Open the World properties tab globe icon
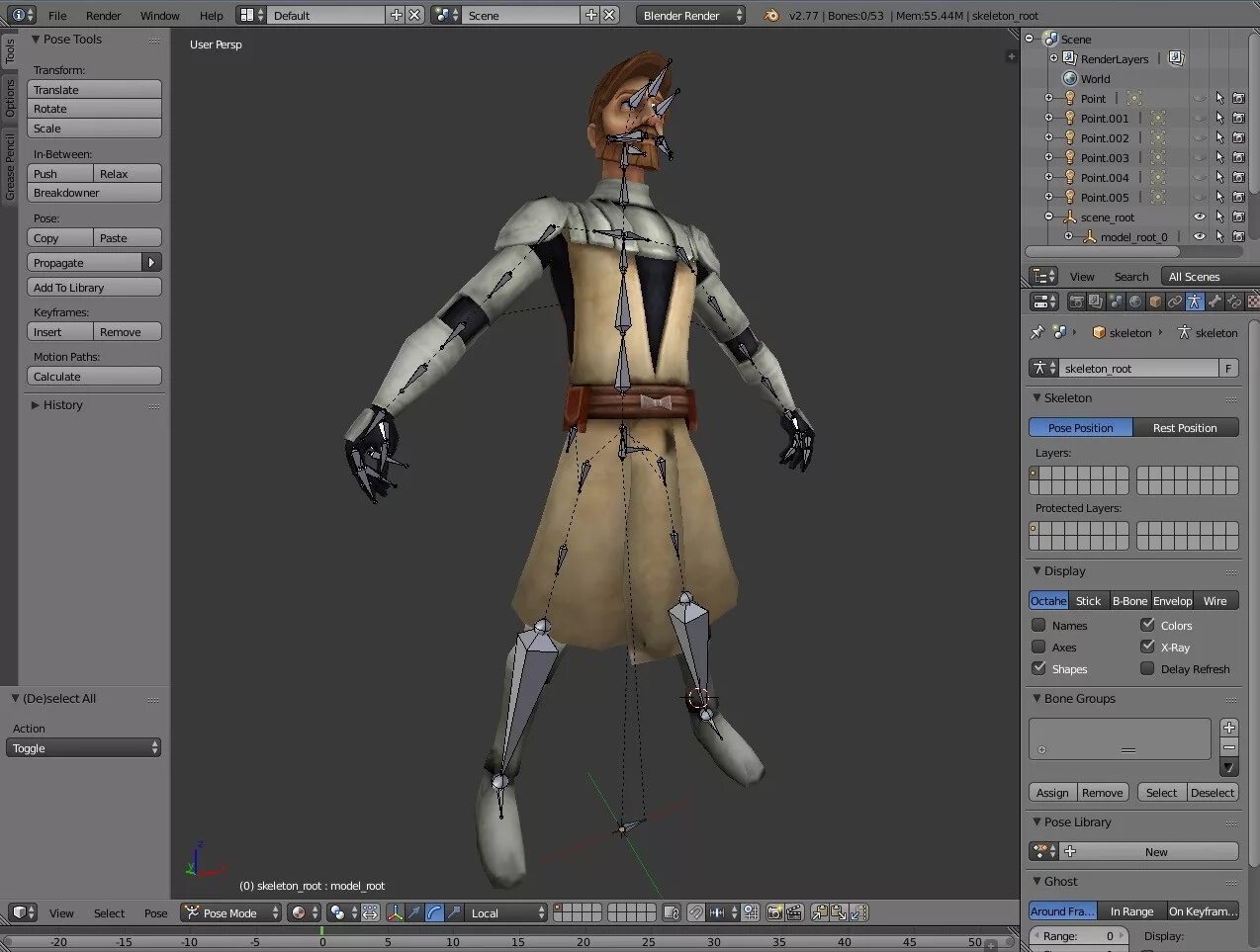The image size is (1260, 952). pyautogui.click(x=1135, y=302)
